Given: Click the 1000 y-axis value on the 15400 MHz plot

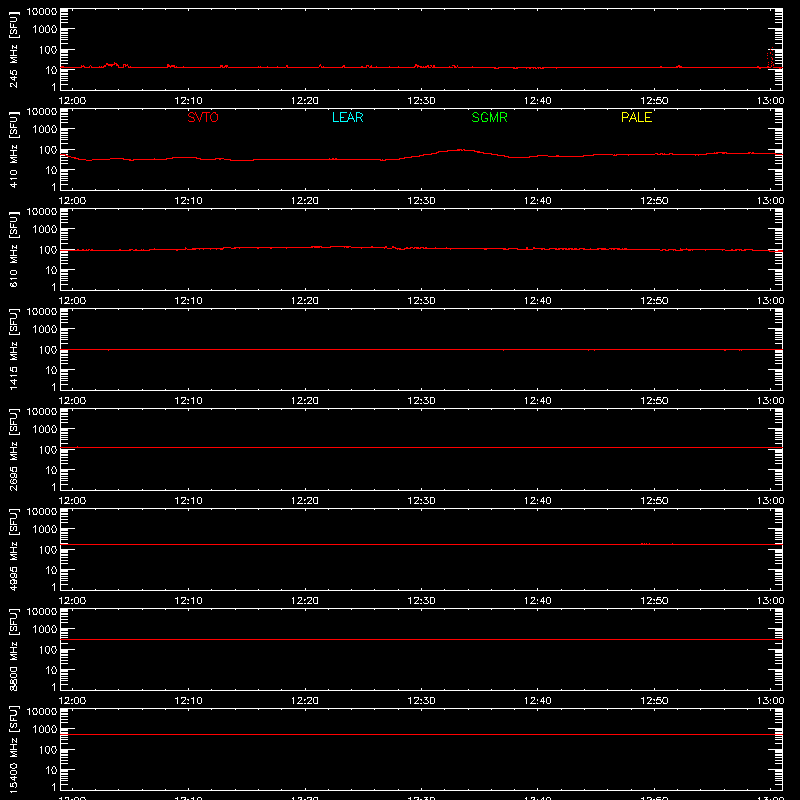Looking at the screenshot, I should click(45, 730).
